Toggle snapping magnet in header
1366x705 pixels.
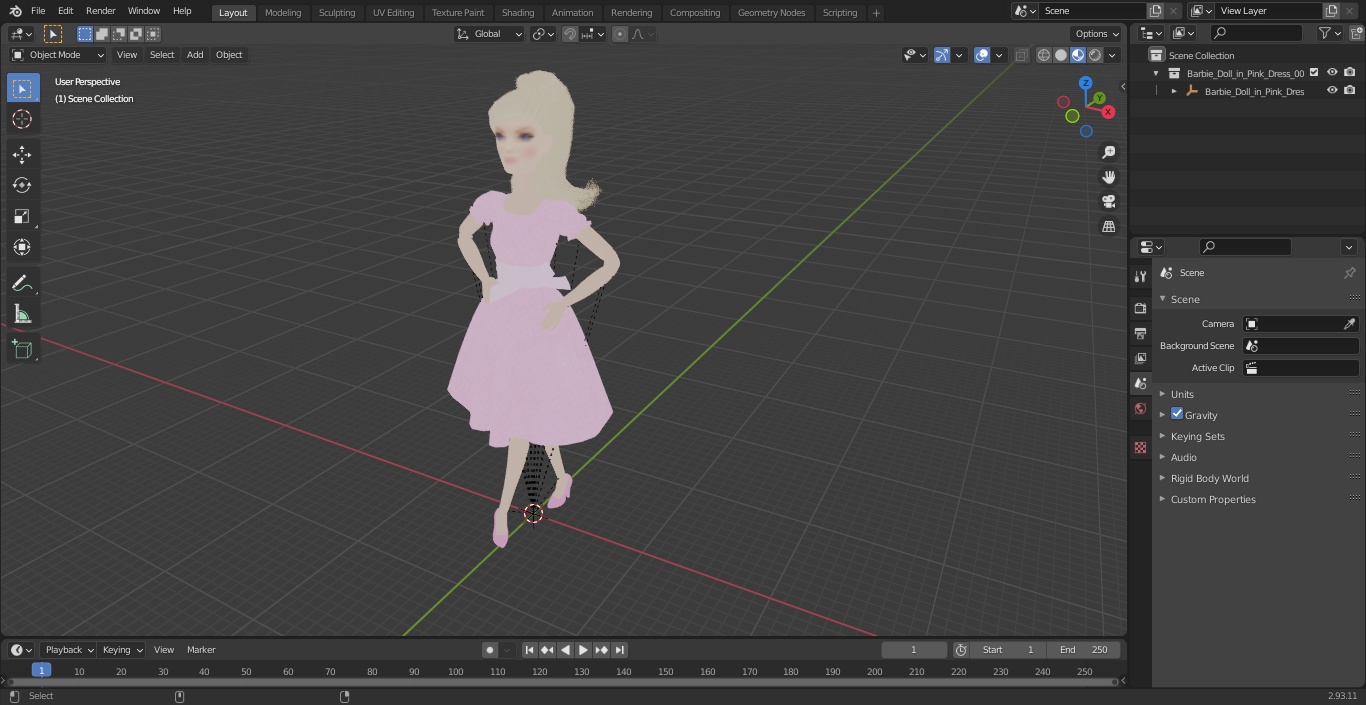click(x=570, y=34)
